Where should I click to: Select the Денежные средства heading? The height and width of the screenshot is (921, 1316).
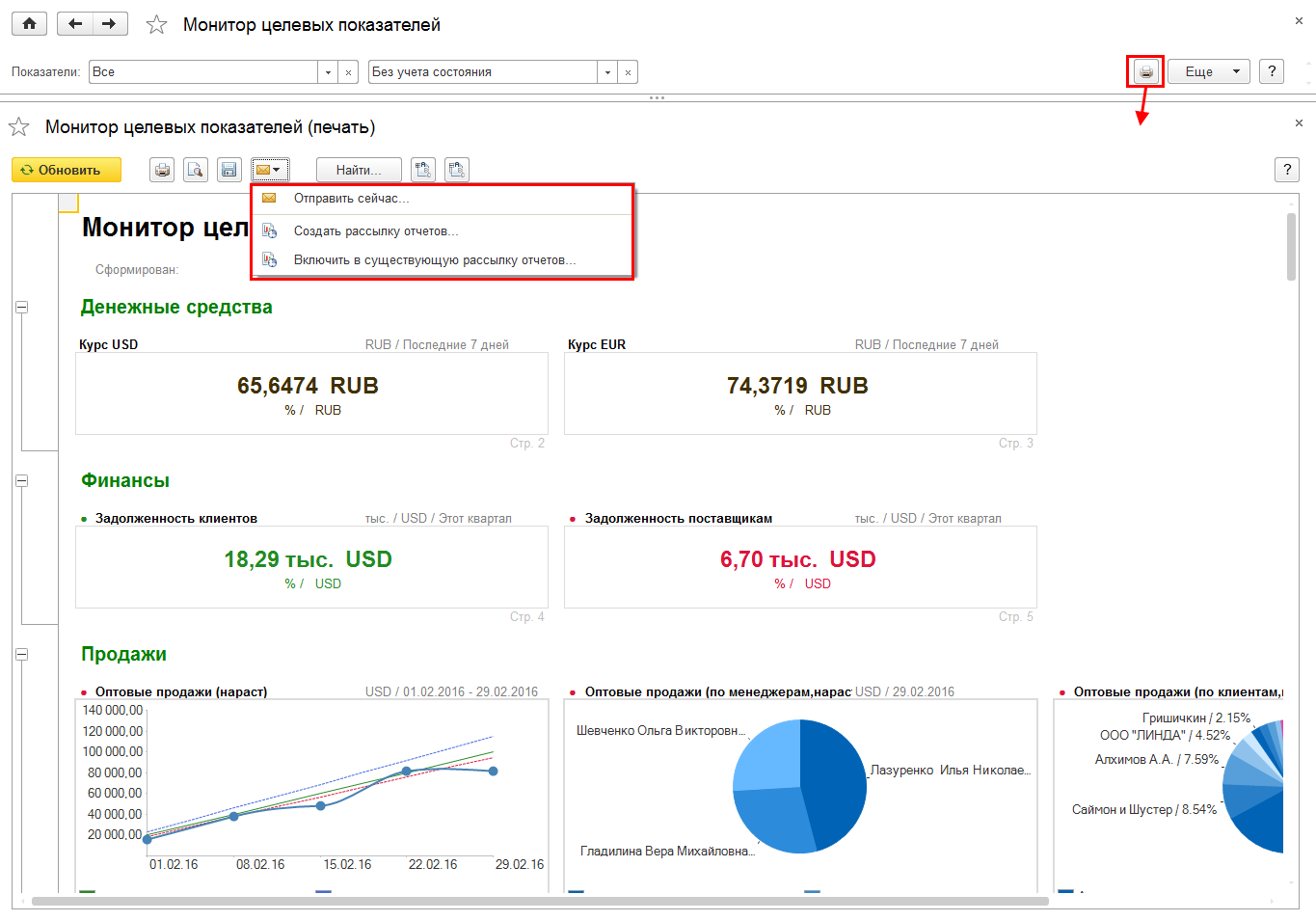(x=176, y=308)
